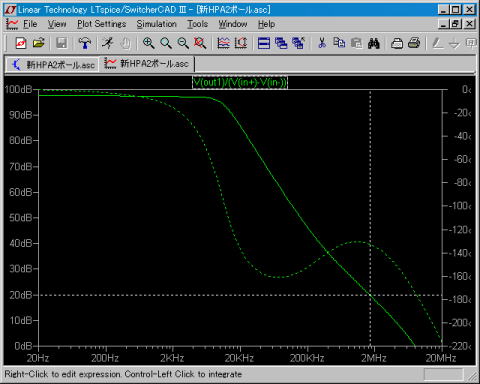Click the Print icon

click(x=414, y=43)
